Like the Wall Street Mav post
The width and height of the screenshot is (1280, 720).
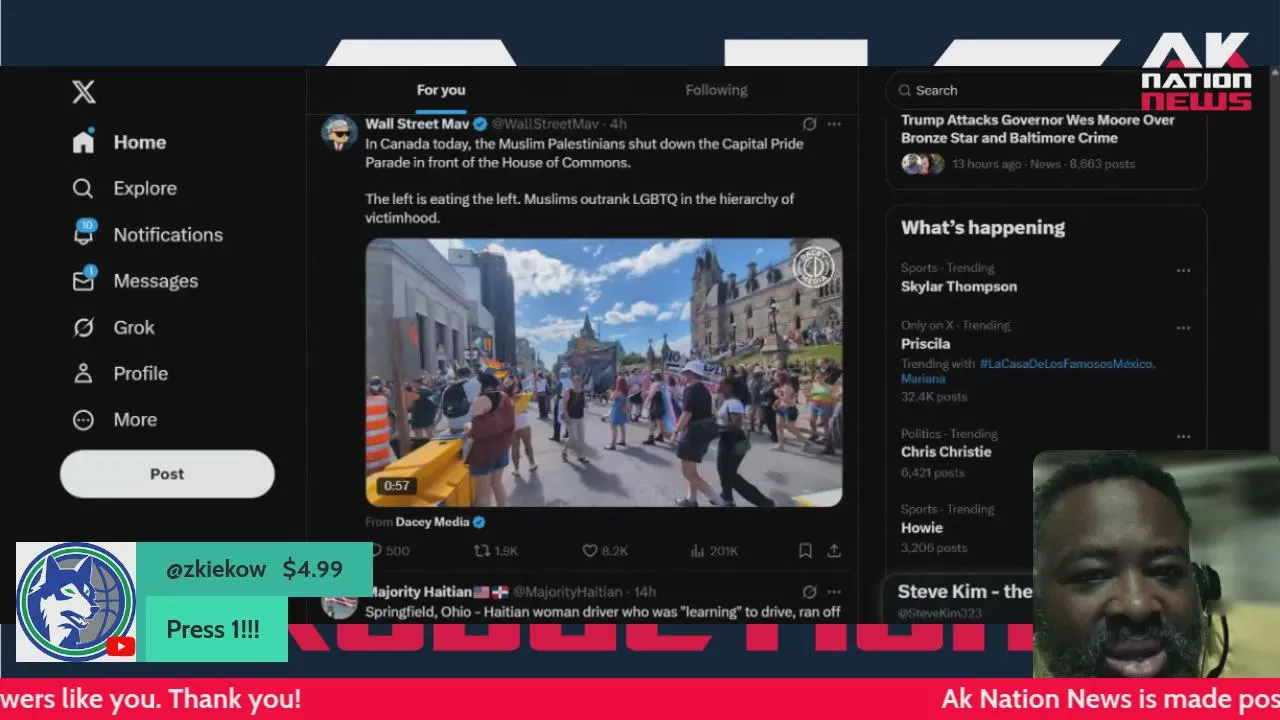point(605,551)
